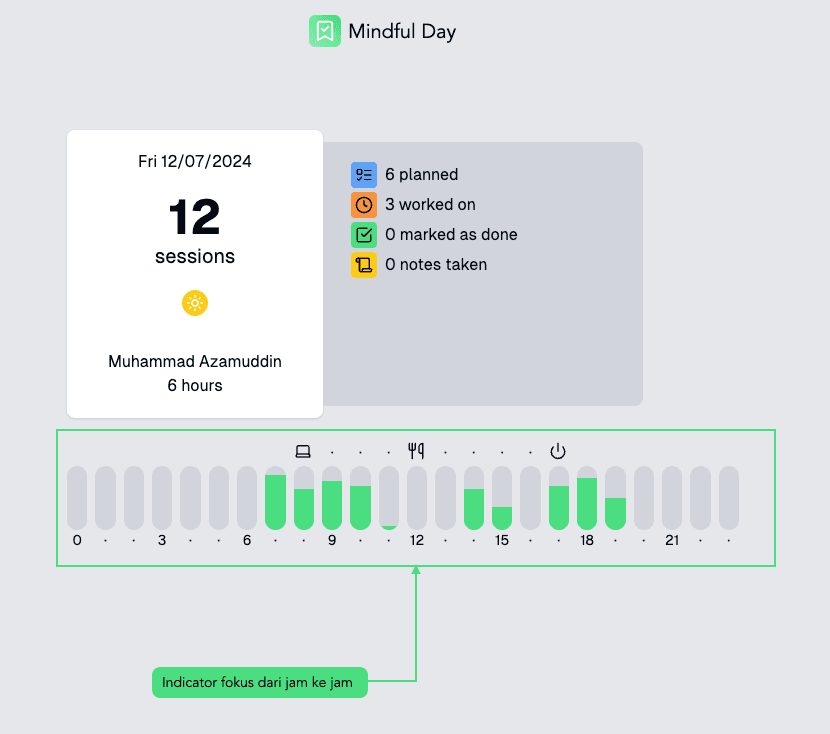830x734 pixels.
Task: Click the orange clock worked-on icon
Action: click(x=364, y=205)
